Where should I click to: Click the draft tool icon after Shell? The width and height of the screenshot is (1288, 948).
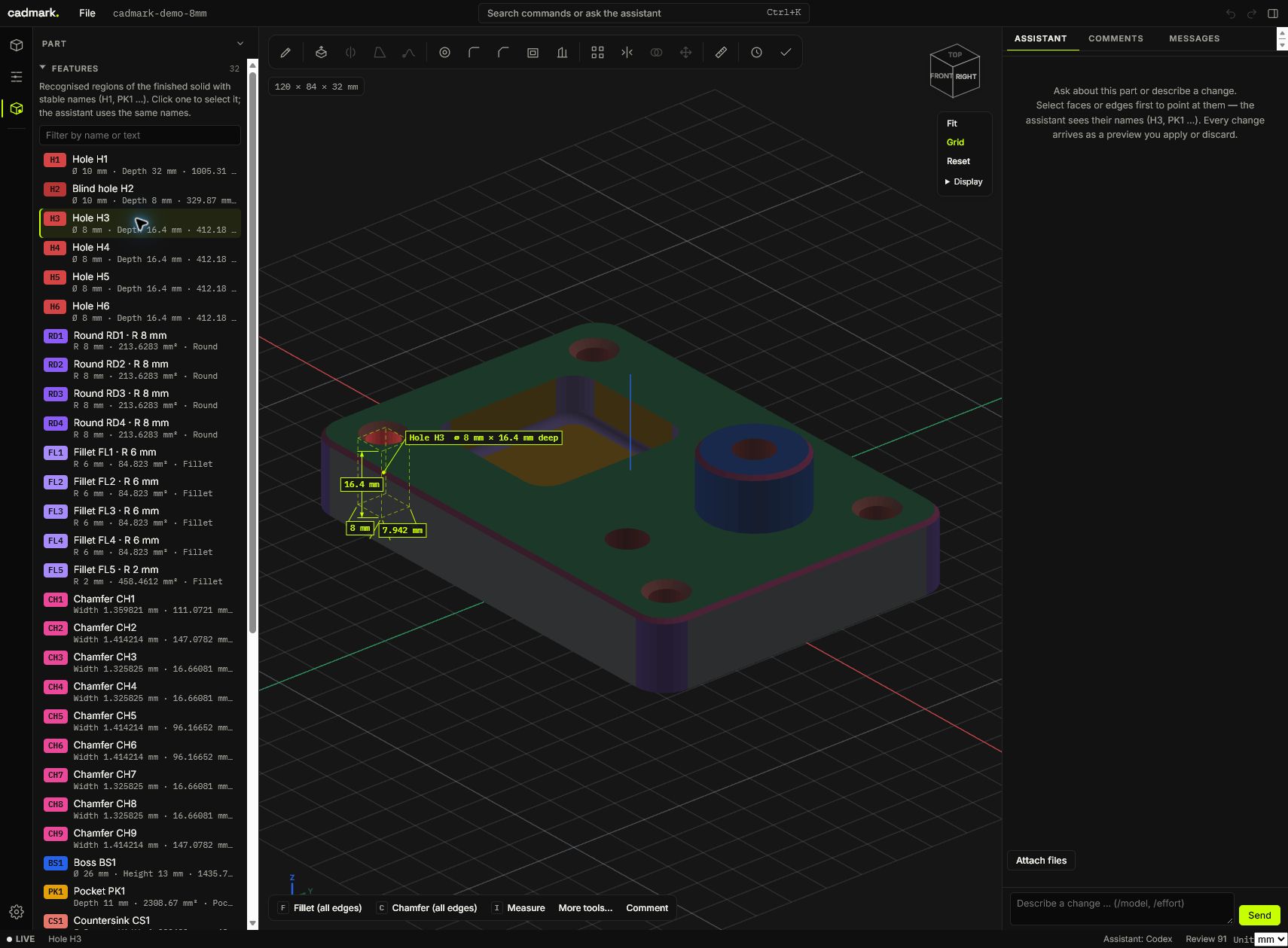(562, 53)
